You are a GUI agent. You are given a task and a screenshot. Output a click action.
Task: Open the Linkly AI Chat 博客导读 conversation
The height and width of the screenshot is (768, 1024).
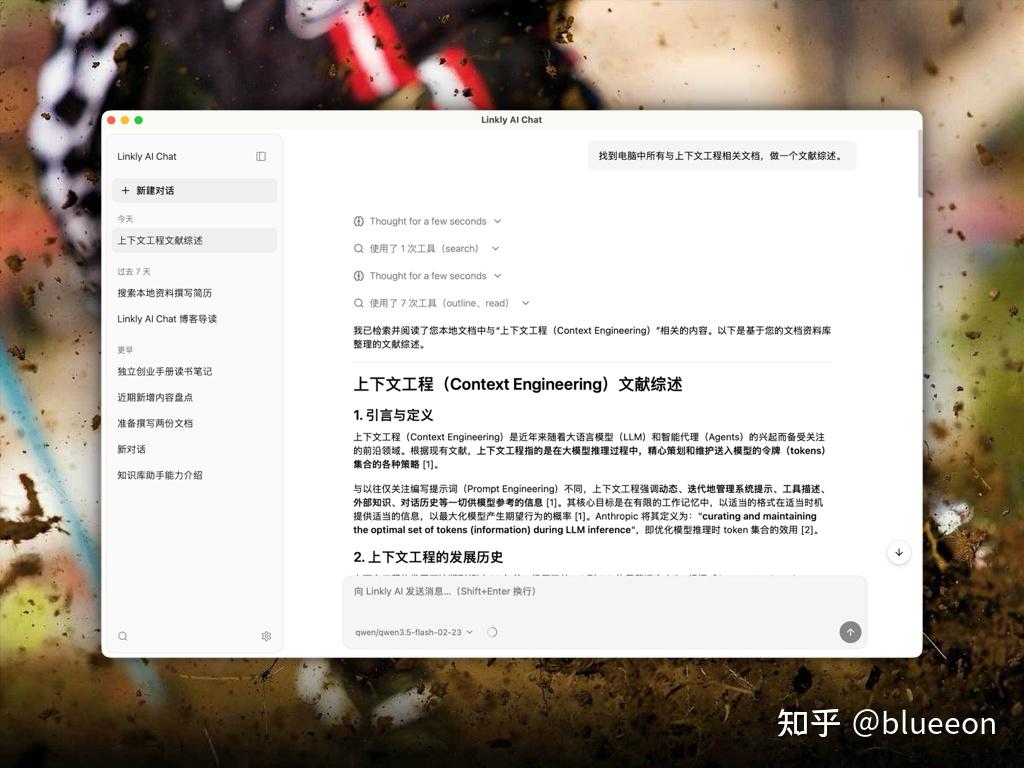[x=195, y=319]
